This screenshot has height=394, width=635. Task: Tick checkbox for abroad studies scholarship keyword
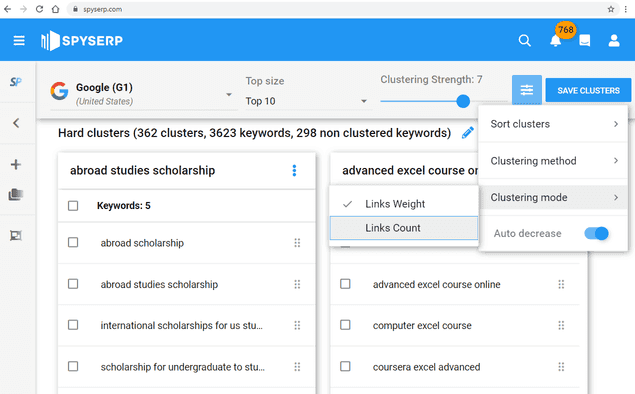(73, 284)
